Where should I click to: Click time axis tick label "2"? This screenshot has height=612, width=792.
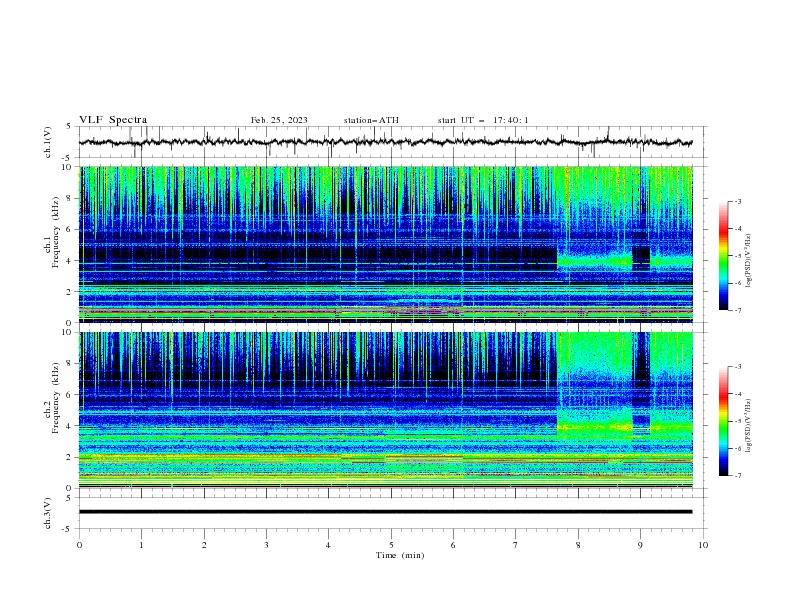pyautogui.click(x=204, y=545)
